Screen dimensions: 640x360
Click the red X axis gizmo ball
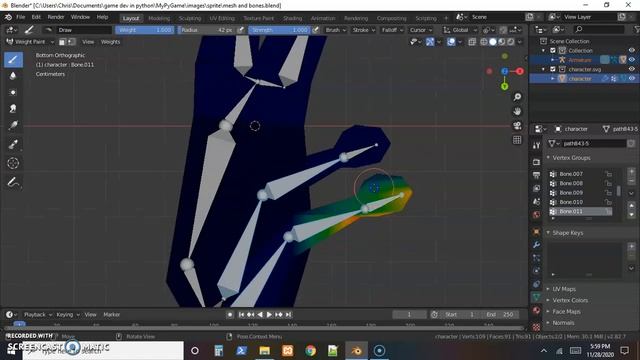[x=520, y=71]
